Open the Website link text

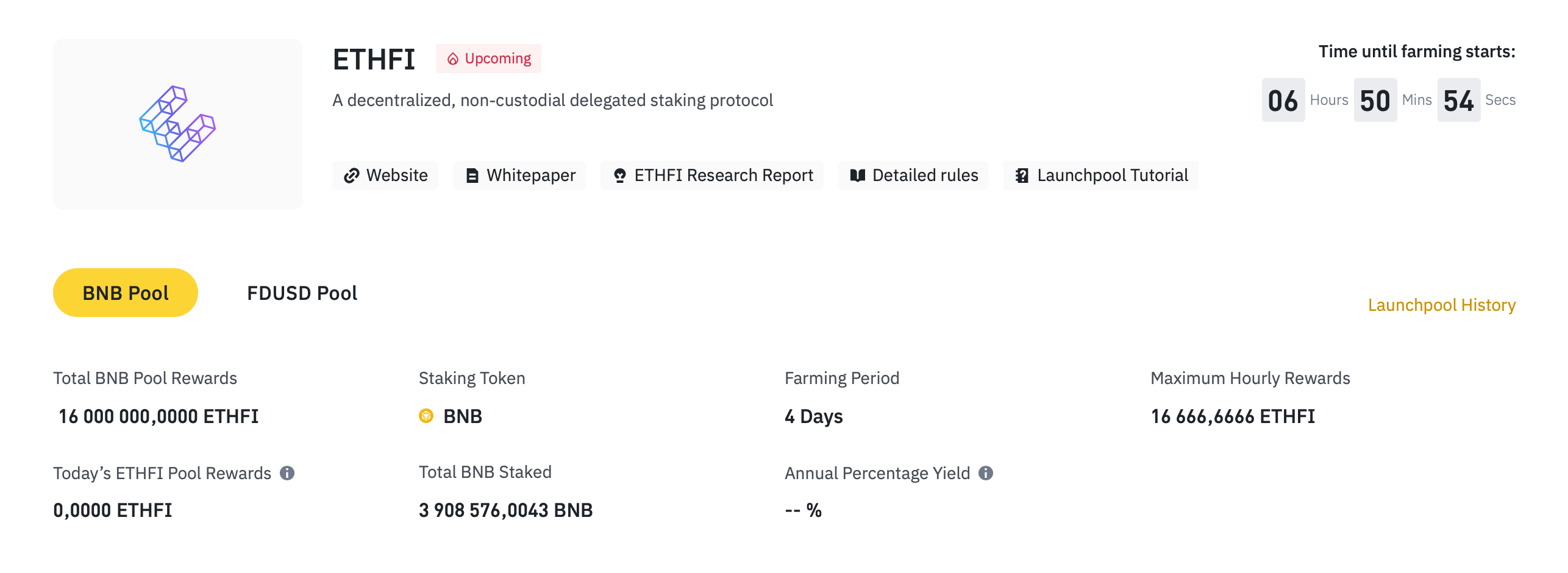click(397, 176)
